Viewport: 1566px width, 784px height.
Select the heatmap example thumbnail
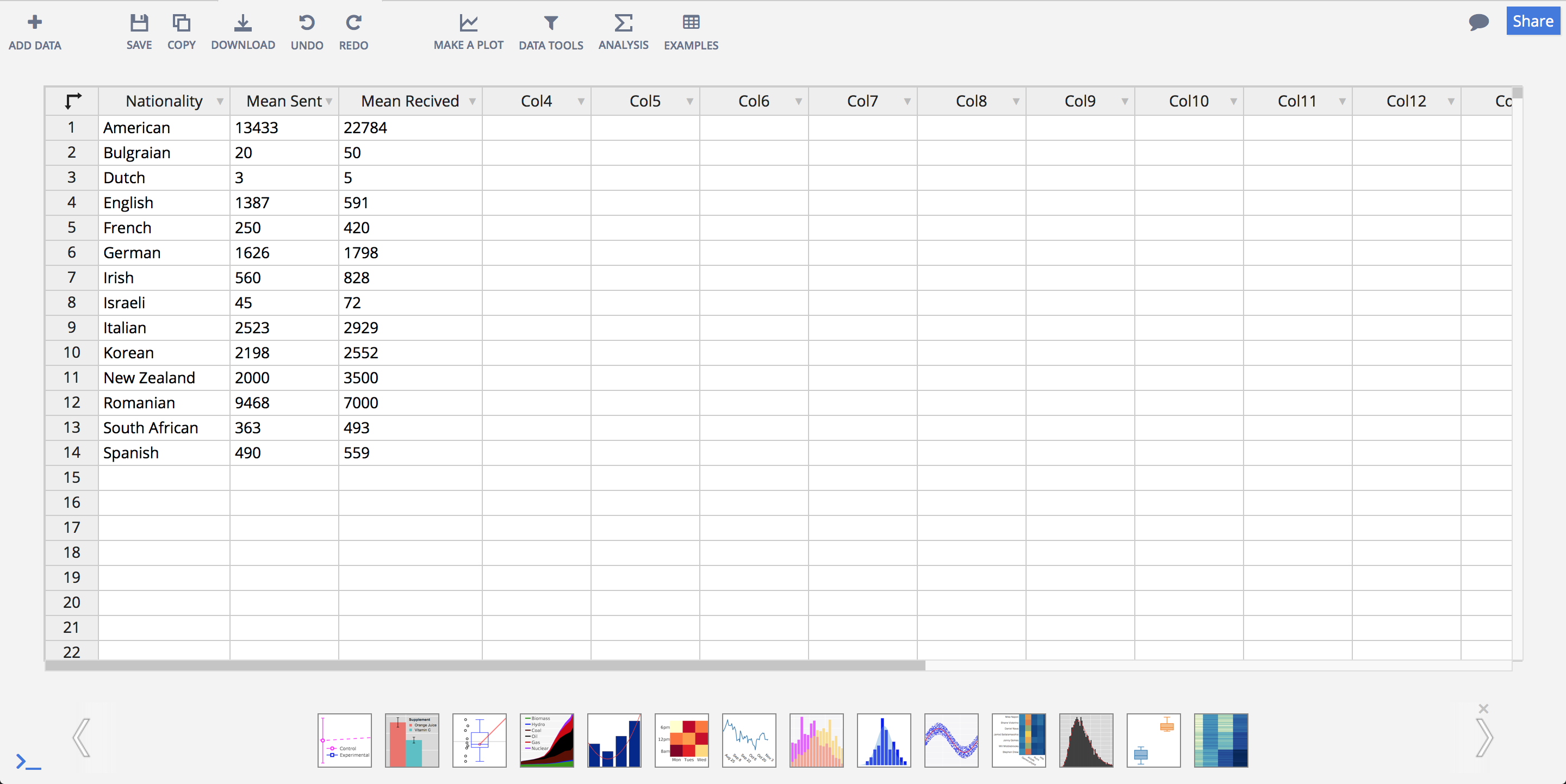681,741
